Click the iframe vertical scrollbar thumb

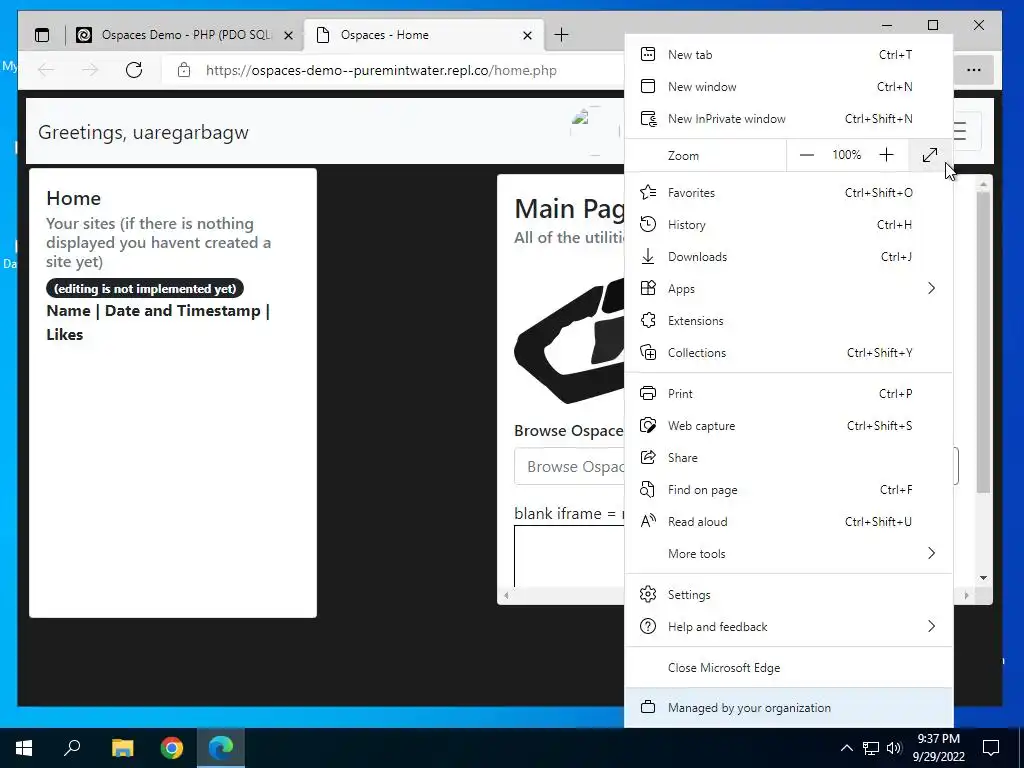983,343
